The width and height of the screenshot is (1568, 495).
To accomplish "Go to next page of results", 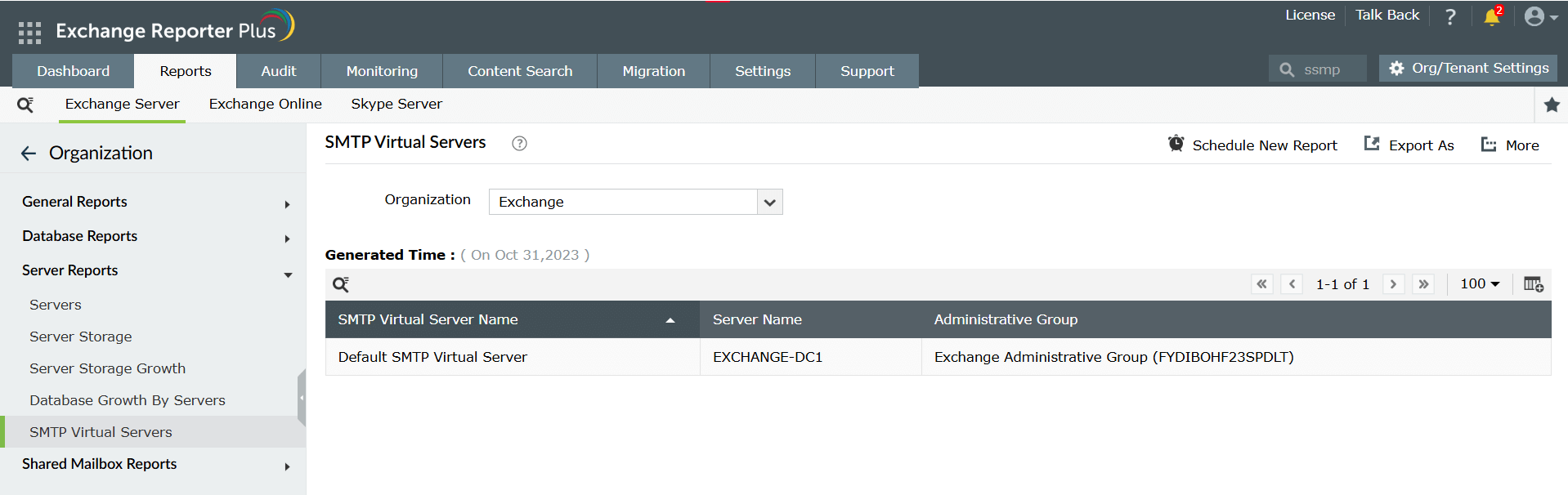I will click(1393, 284).
